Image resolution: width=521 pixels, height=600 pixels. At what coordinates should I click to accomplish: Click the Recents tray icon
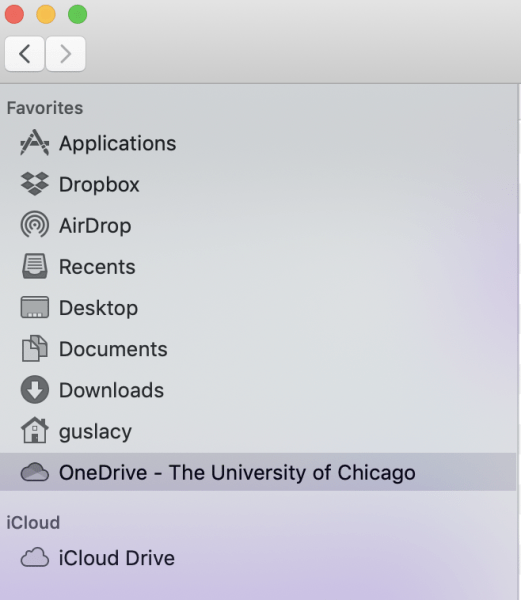pyautogui.click(x=34, y=266)
